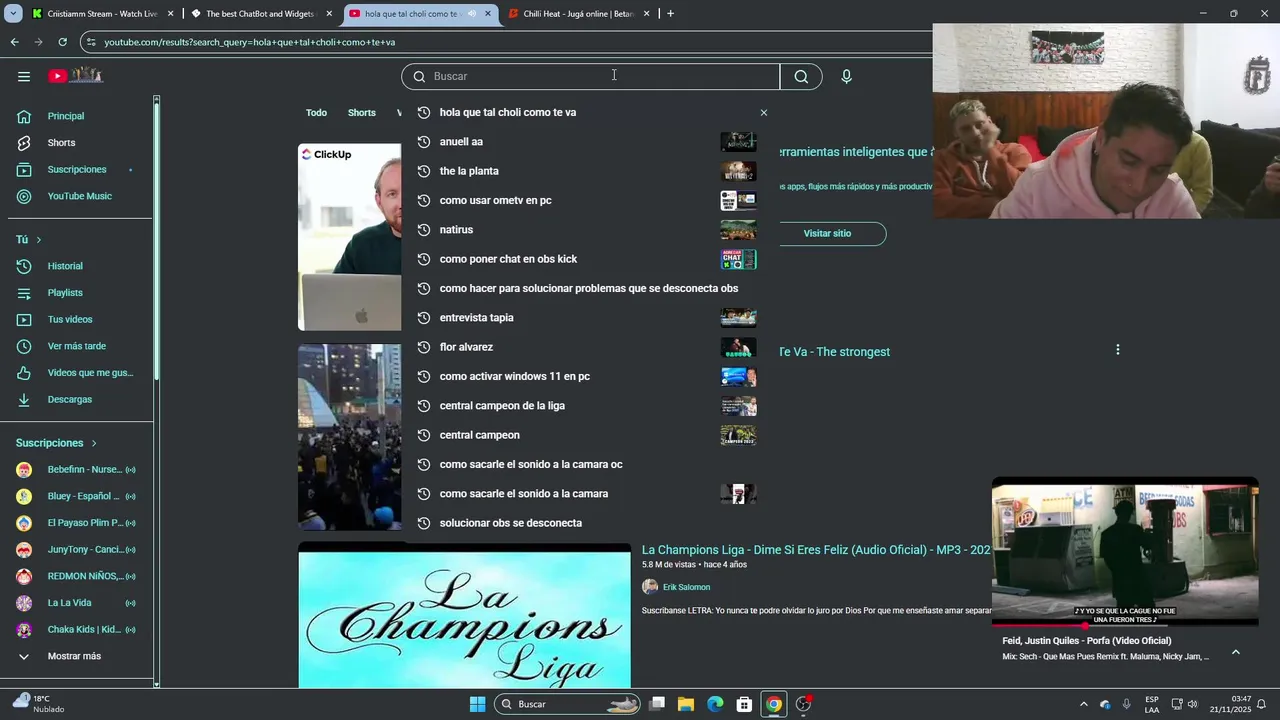The width and height of the screenshot is (1280, 720).
Task: Open Bebefinn channel subscription
Action: [80, 470]
